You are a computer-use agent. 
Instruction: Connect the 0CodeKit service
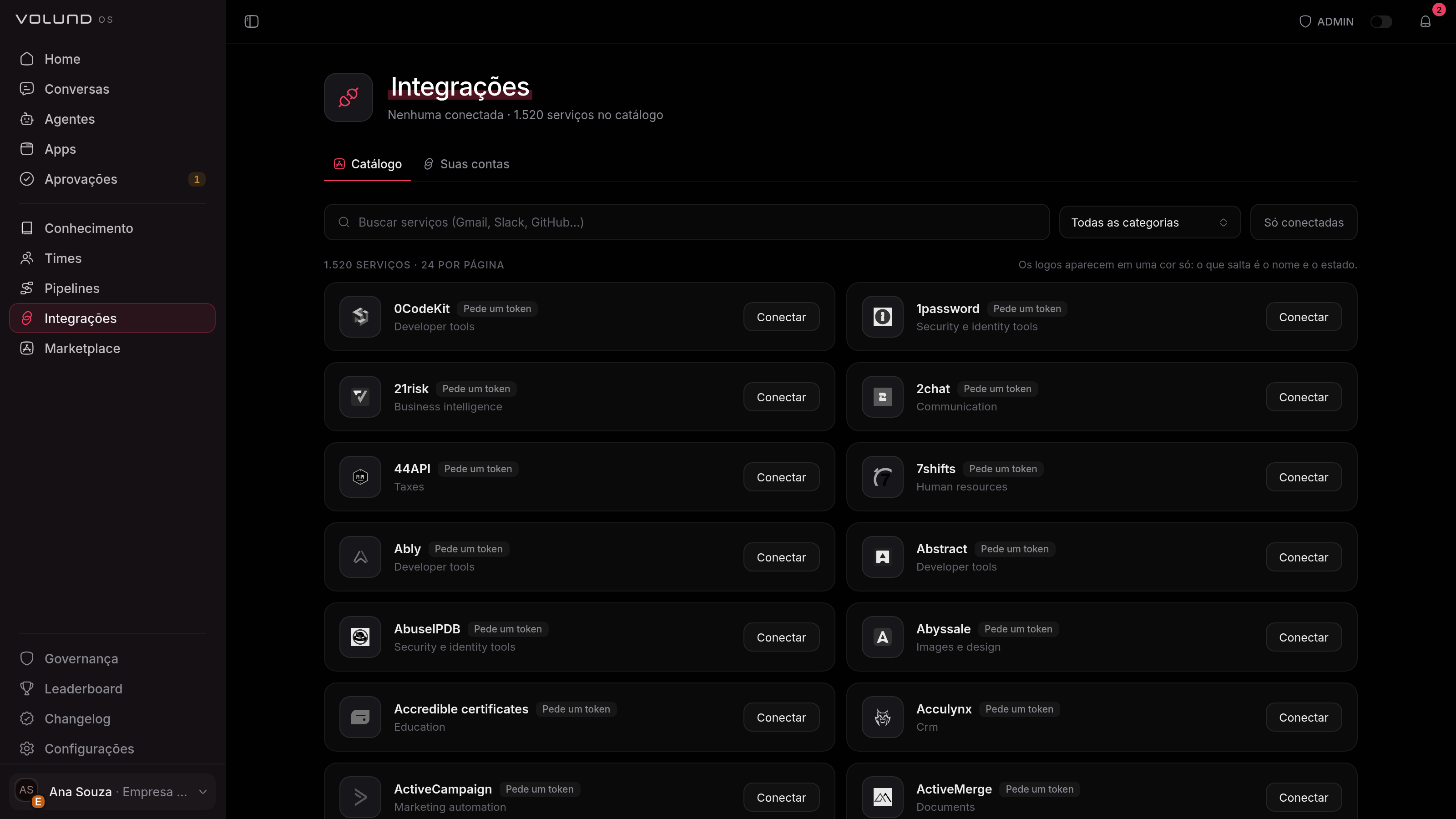coord(781,317)
